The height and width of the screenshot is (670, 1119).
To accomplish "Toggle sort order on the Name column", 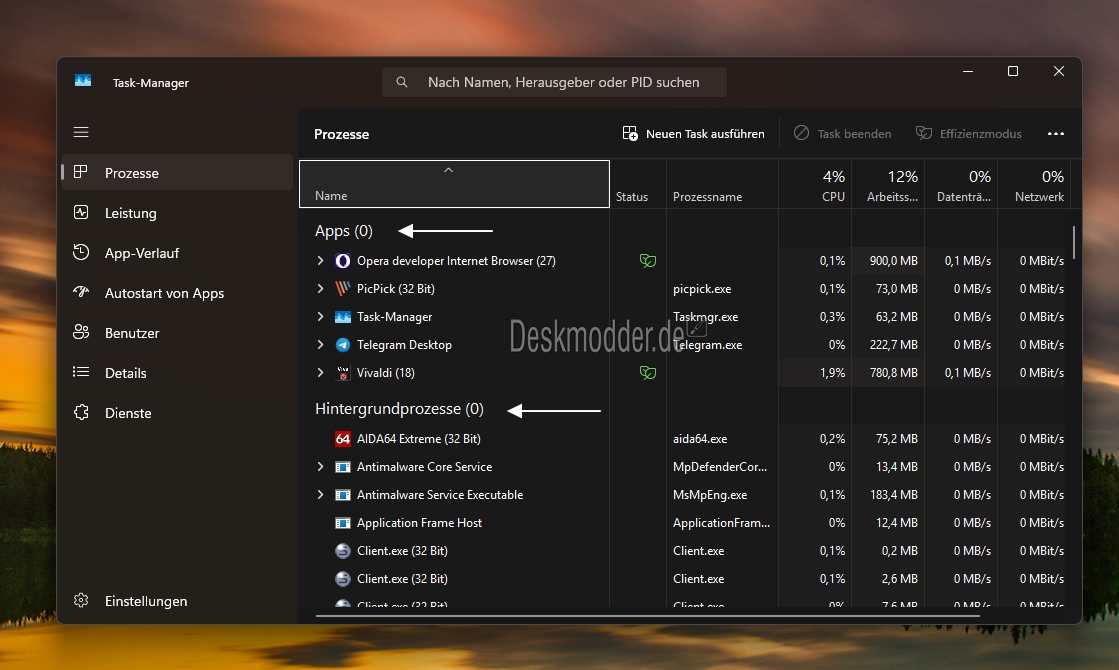I will point(454,184).
